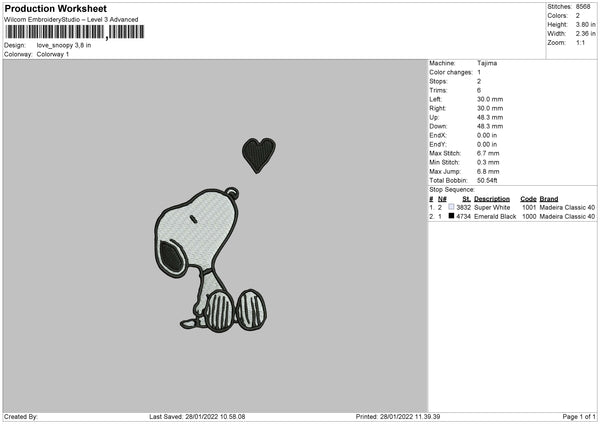
Task: Click the Right value 30.0 mm
Action: point(490,108)
